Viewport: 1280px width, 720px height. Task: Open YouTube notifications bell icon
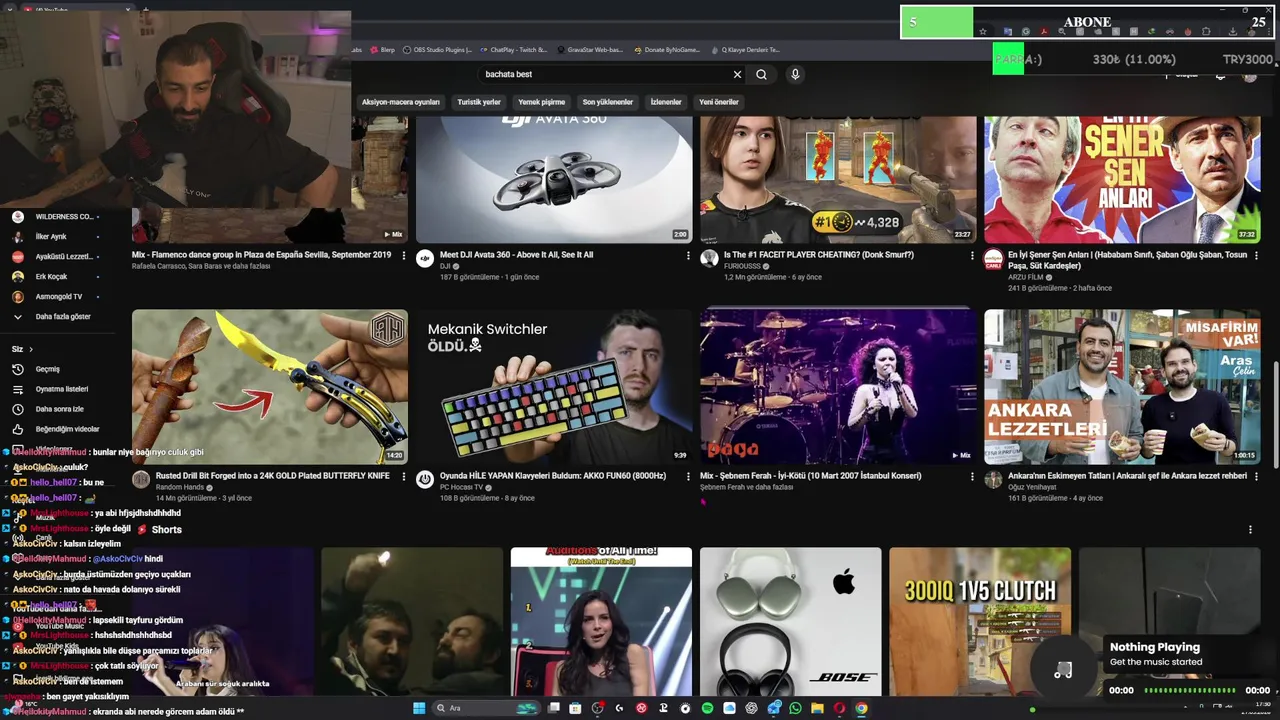click(x=1220, y=76)
